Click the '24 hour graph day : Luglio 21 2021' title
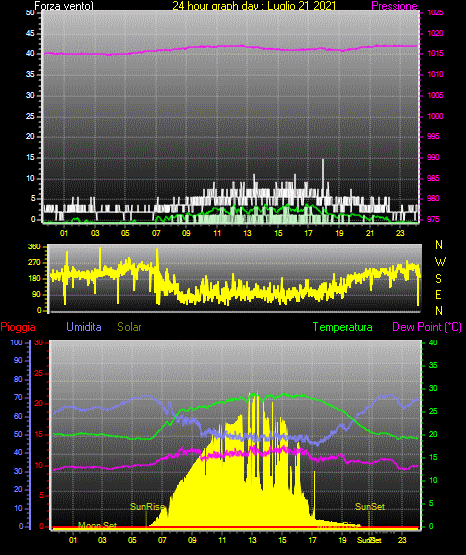466x555 pixels. [254, 6]
